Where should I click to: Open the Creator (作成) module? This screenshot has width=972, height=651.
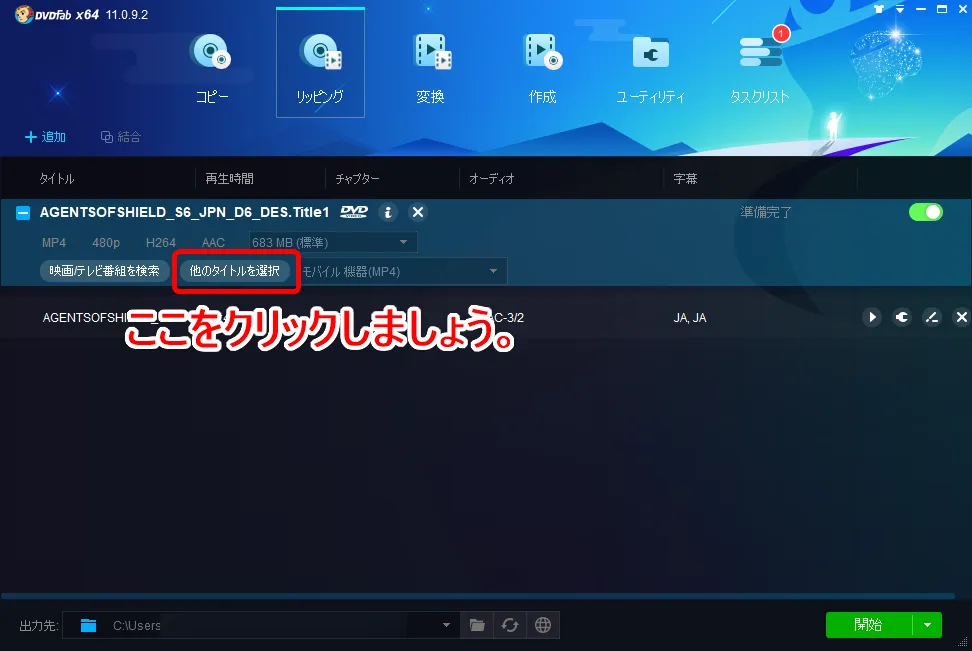pos(542,68)
